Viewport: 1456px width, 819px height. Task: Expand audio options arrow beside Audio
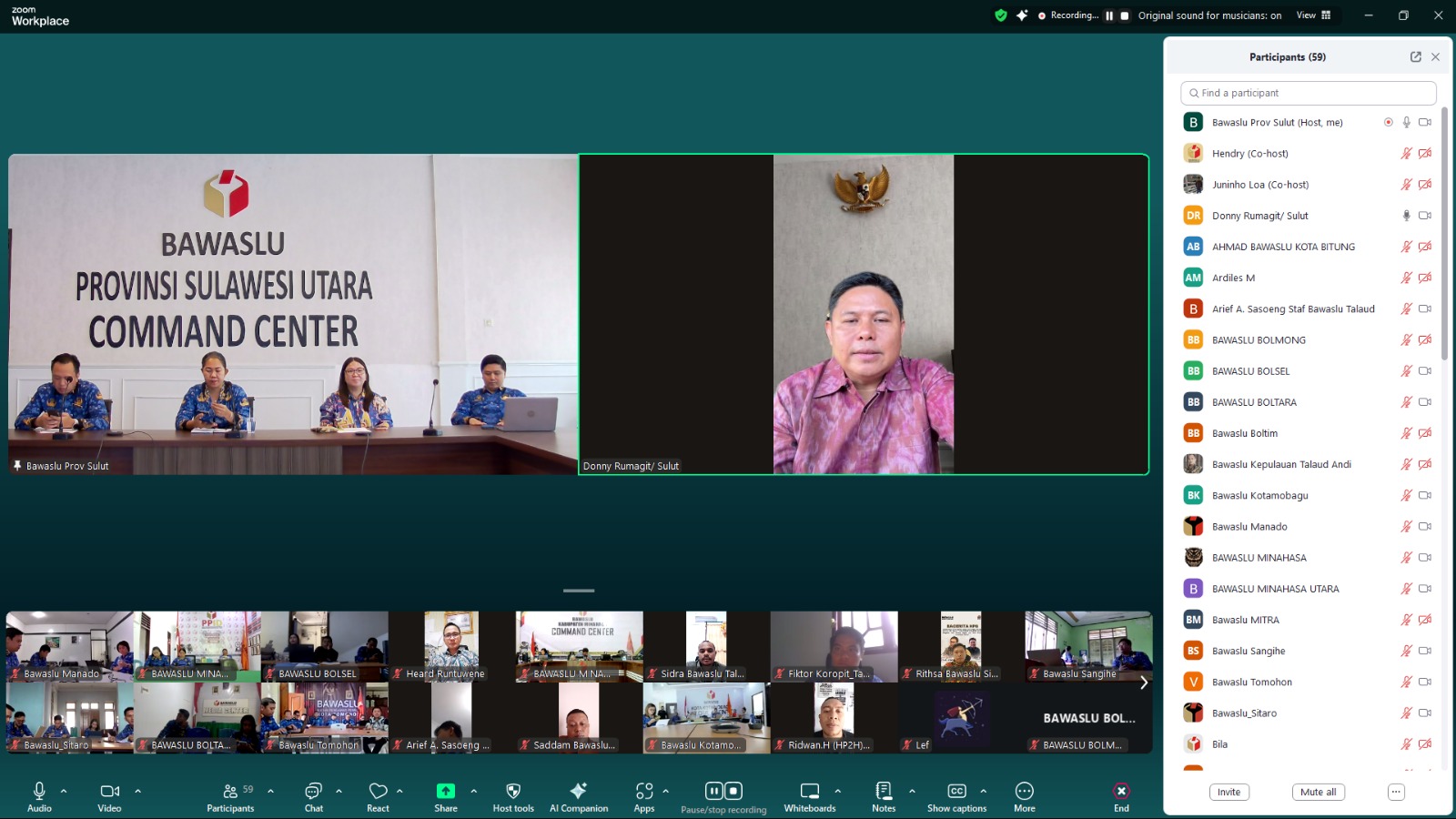click(64, 791)
